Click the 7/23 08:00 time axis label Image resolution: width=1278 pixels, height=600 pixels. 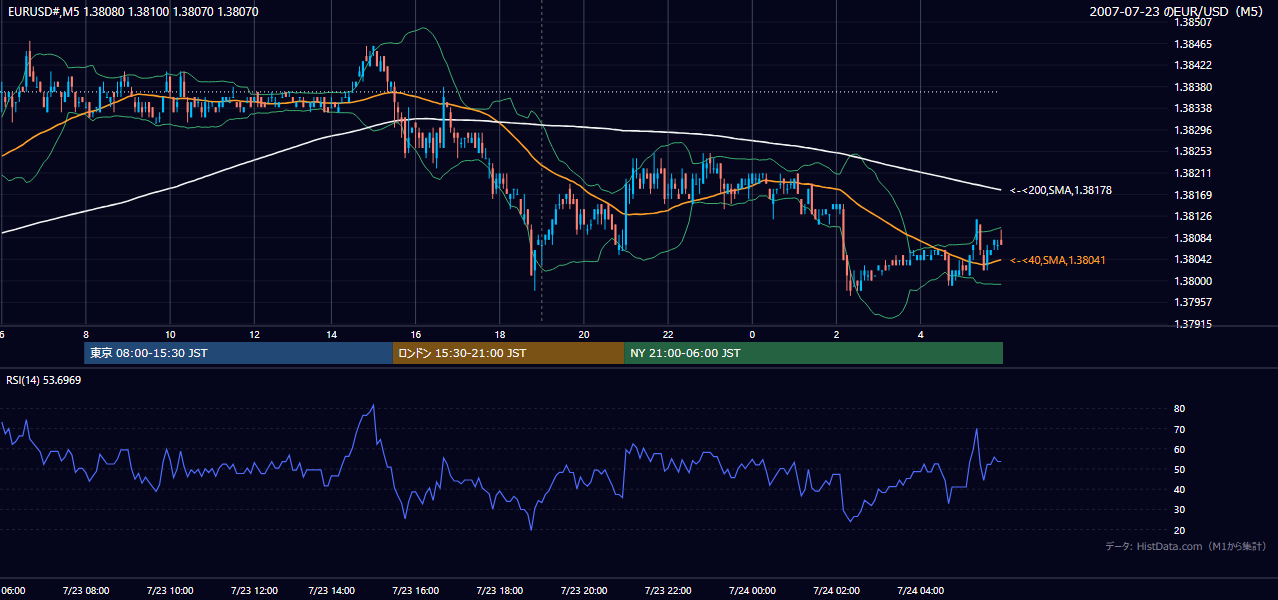[85, 591]
